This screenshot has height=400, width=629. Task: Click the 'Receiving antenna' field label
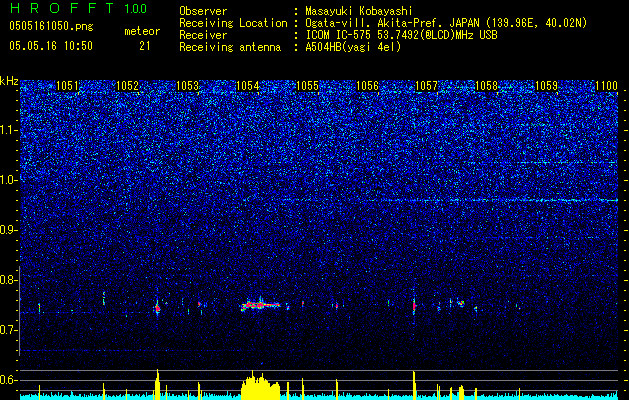[x=230, y=47]
